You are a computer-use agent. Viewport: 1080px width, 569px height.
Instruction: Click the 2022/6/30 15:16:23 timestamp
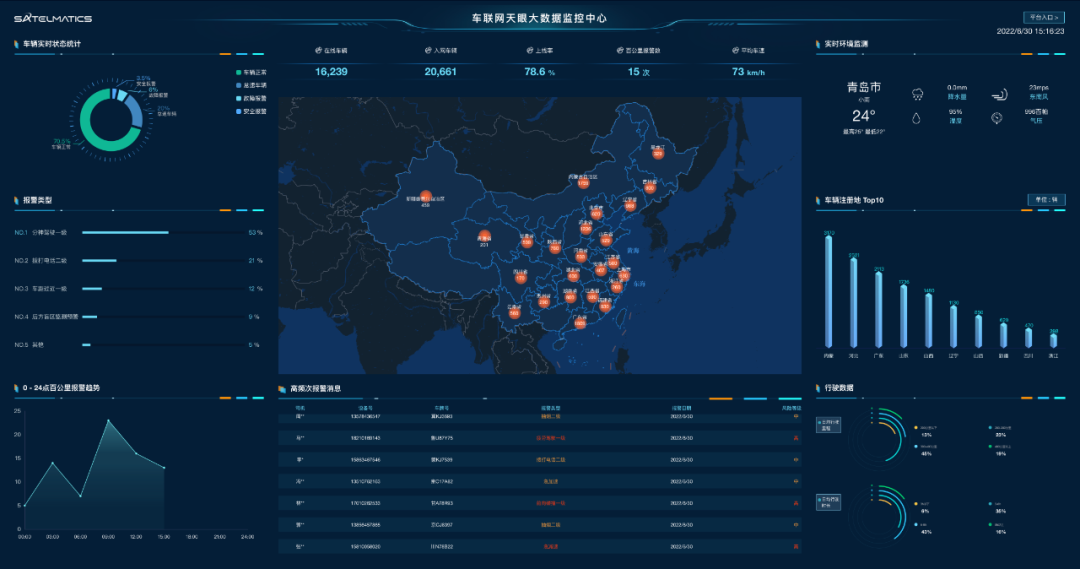click(1030, 31)
